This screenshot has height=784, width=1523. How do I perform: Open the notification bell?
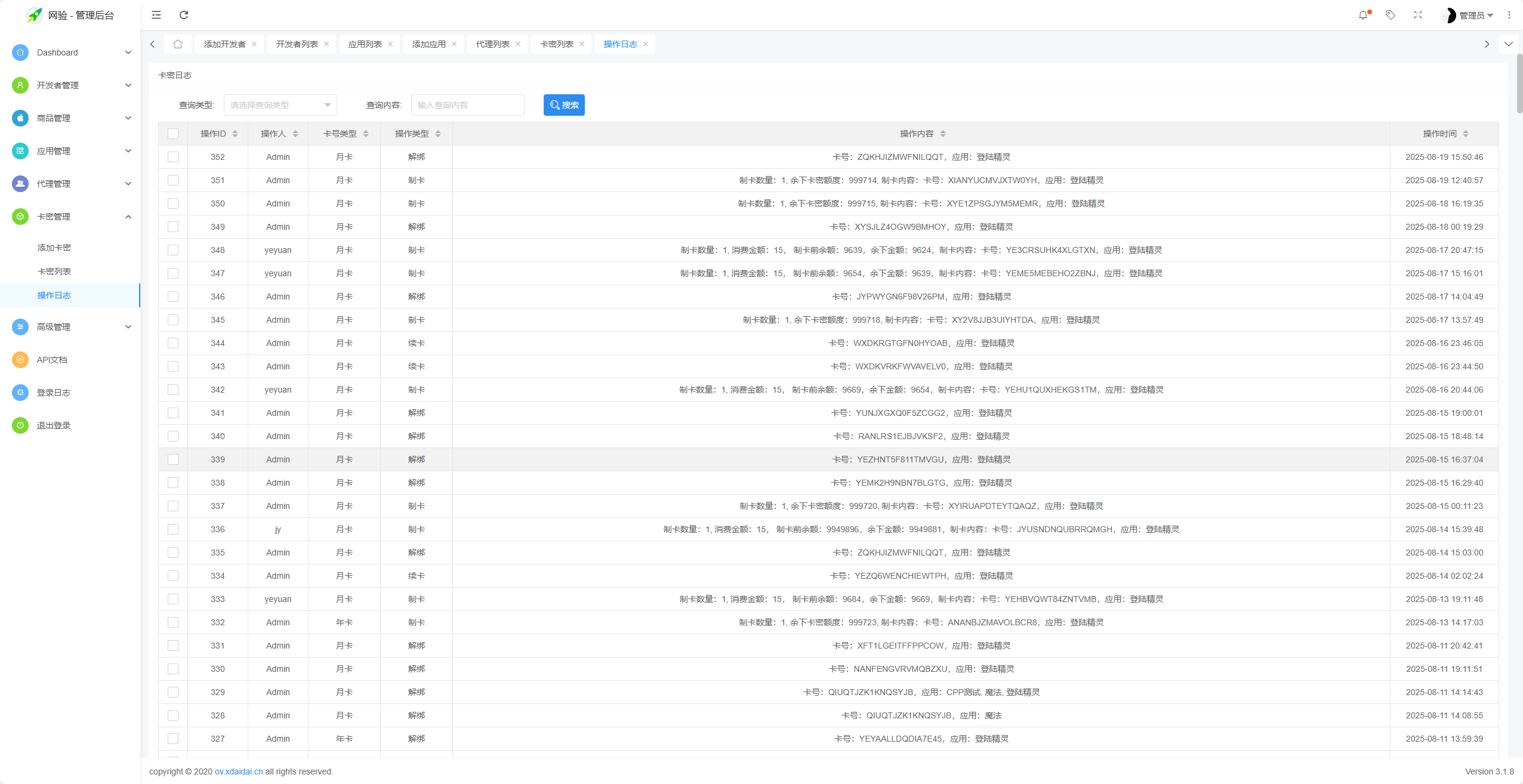[1363, 15]
